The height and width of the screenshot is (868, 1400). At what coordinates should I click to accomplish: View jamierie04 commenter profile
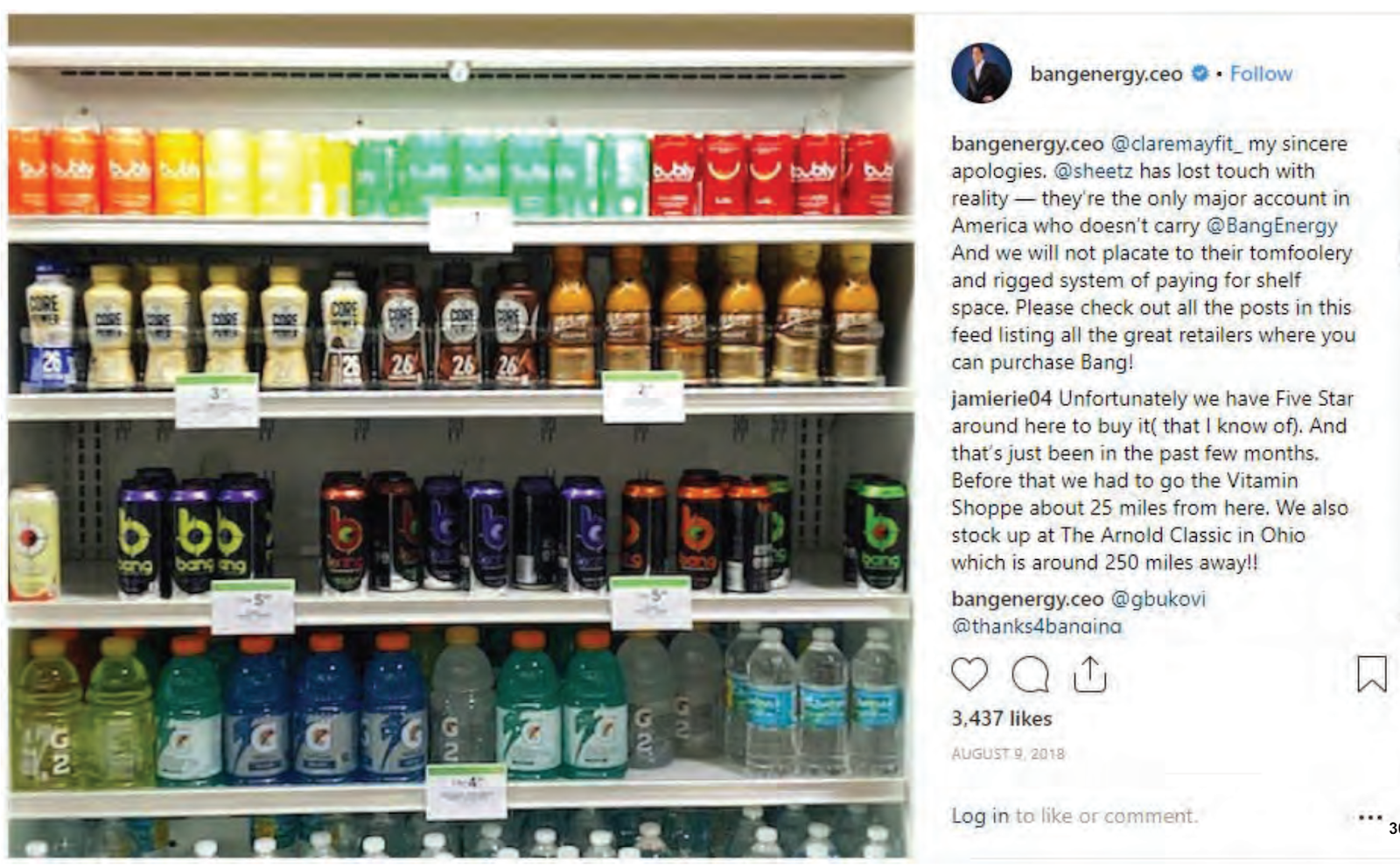[x=1001, y=399]
